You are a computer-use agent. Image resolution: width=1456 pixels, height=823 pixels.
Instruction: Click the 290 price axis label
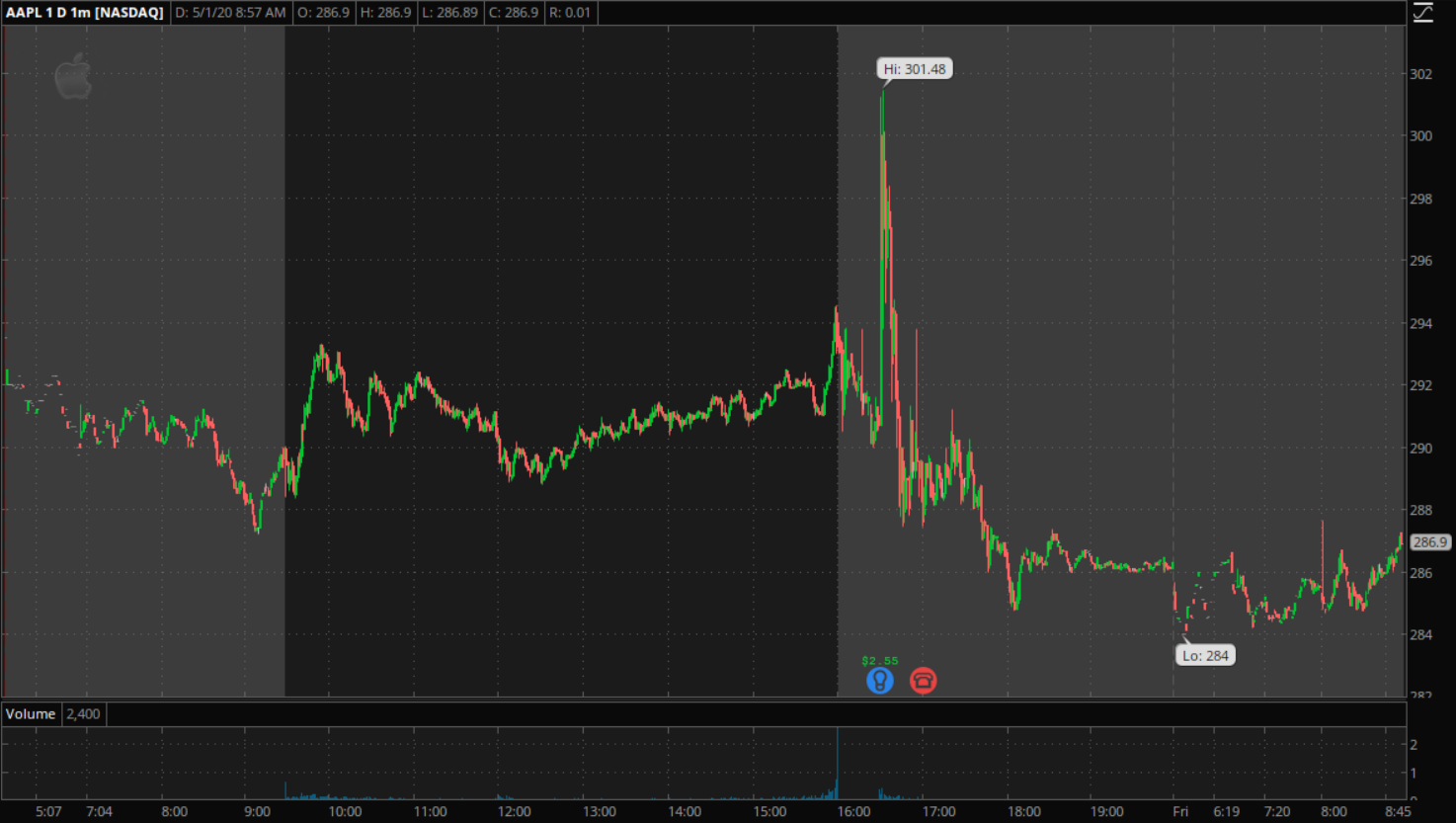click(1420, 449)
